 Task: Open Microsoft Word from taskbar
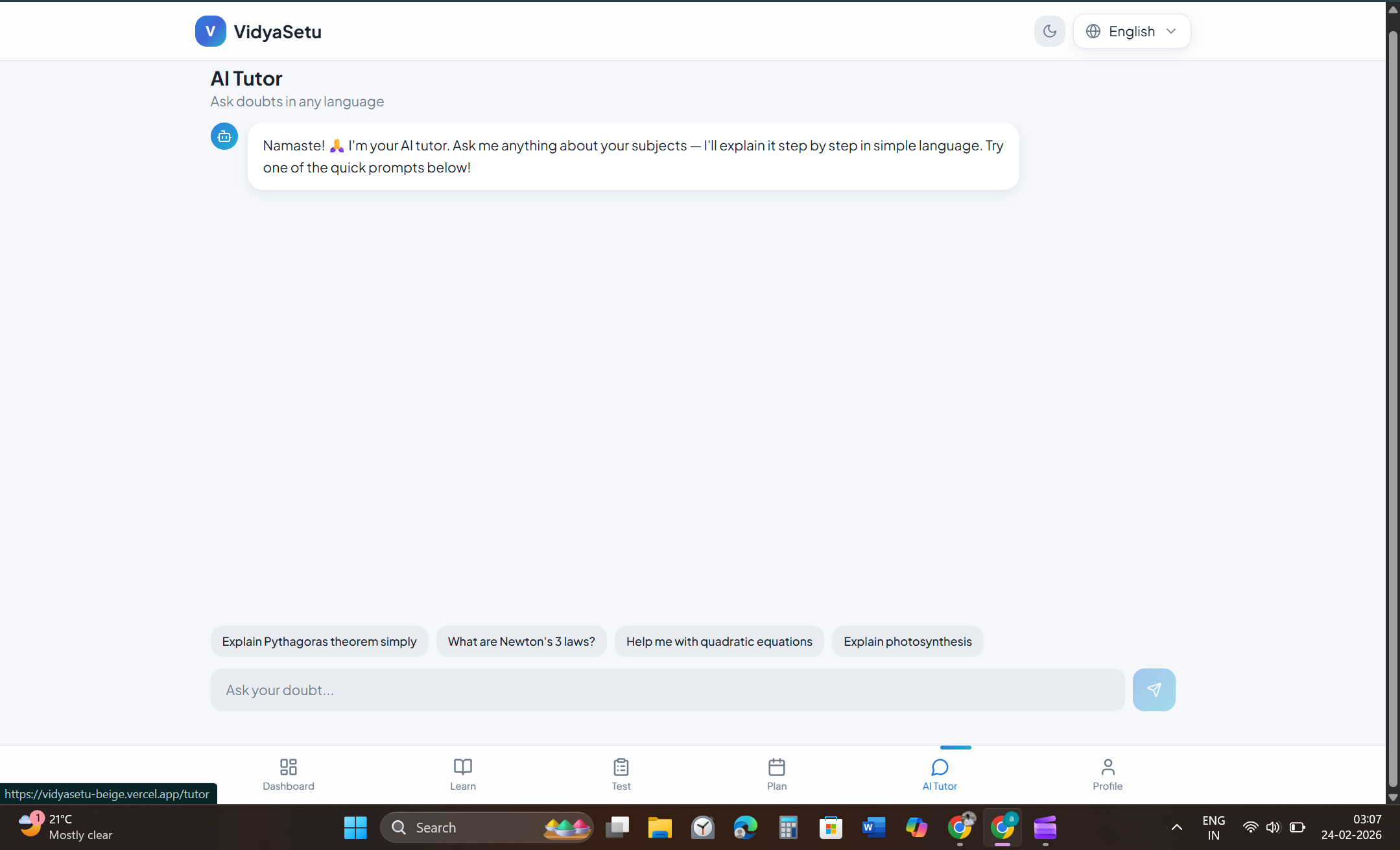873,827
